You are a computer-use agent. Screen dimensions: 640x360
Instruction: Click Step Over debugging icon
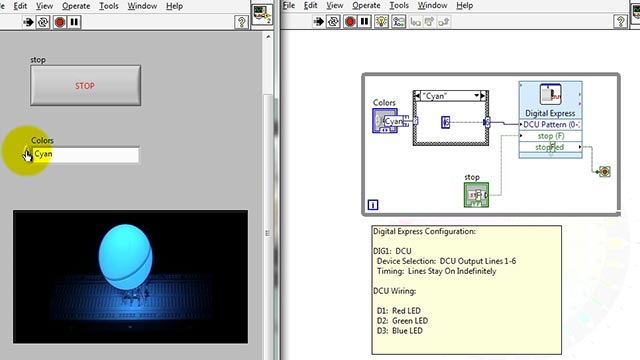[x=429, y=22]
